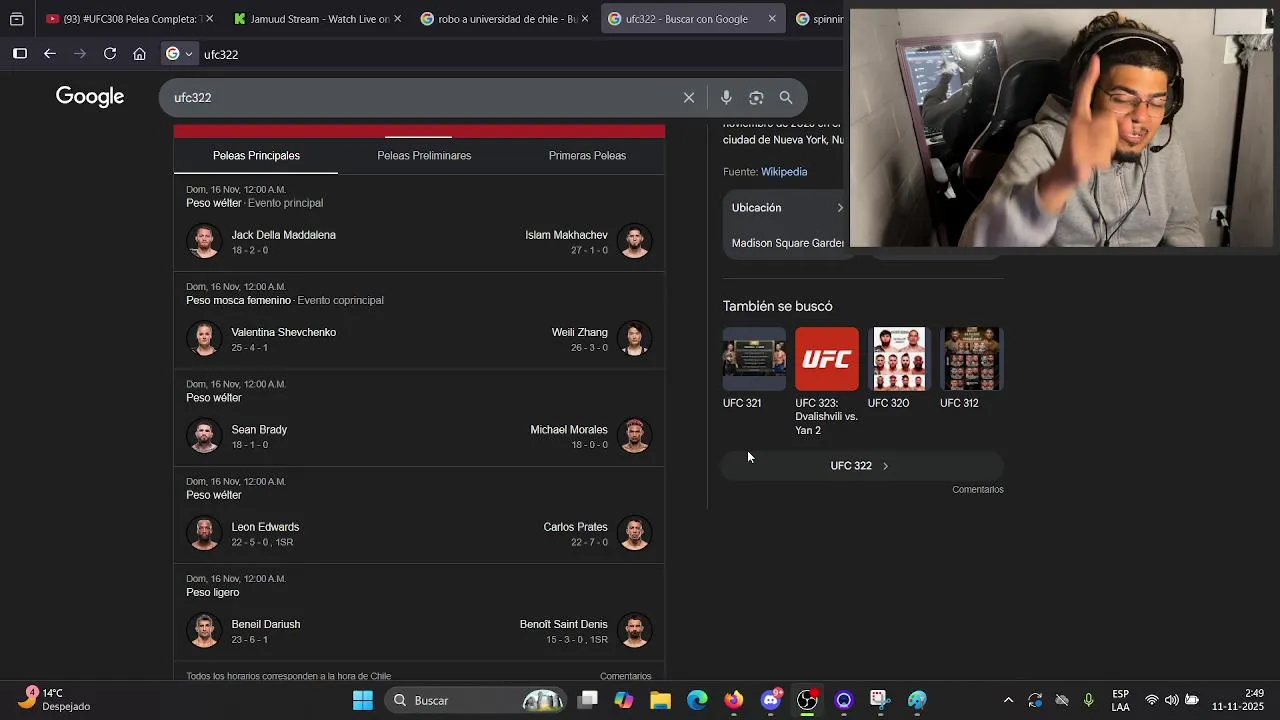The width and height of the screenshot is (1280, 720).
Task: Open Benoît Saint Denis's fighter photo
Action: [x=634, y=630]
